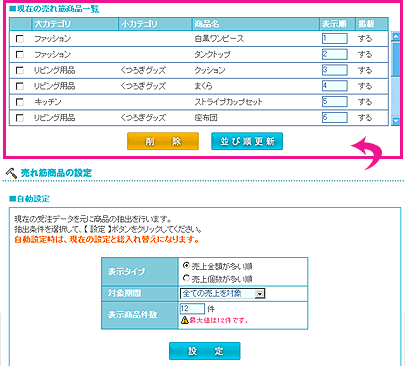Click display order field for 座布団

click(x=335, y=117)
